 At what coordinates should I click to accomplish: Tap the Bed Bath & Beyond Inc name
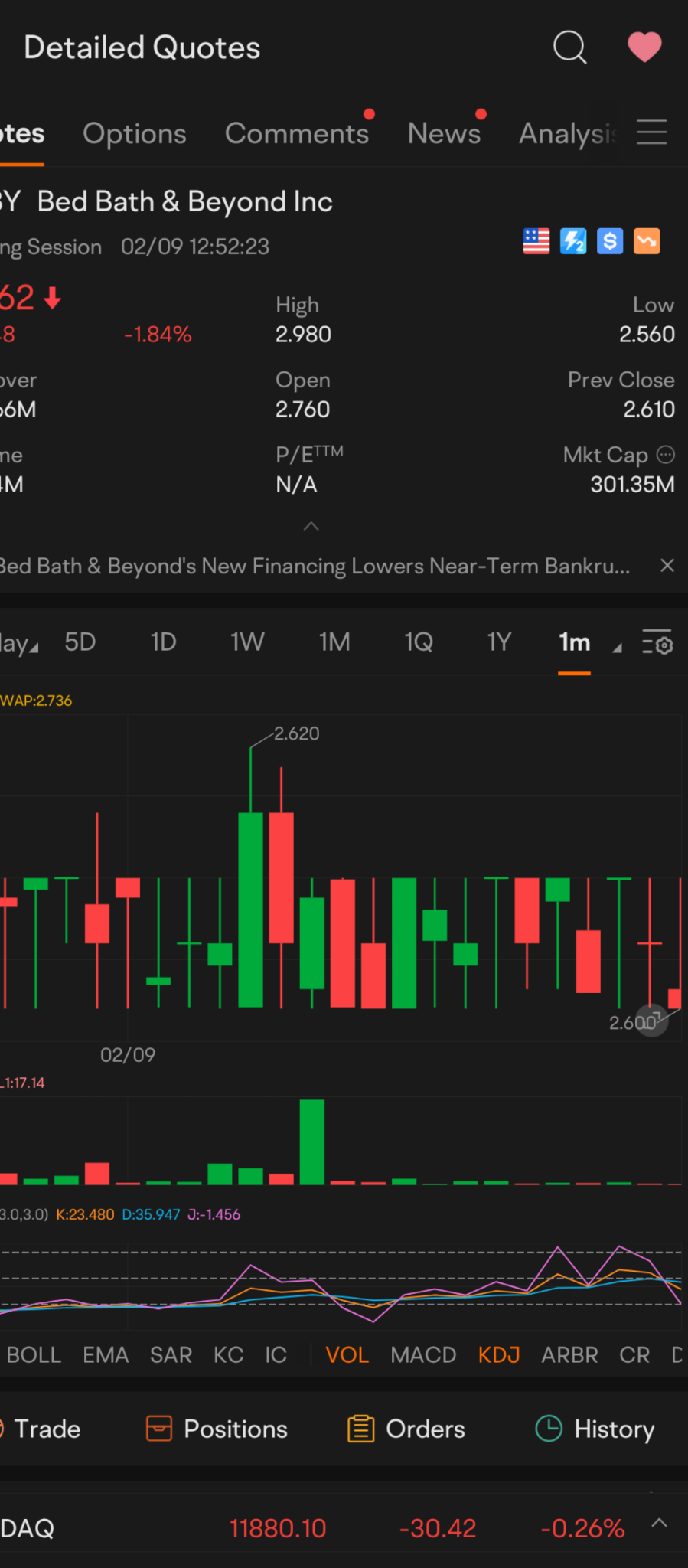pos(184,201)
